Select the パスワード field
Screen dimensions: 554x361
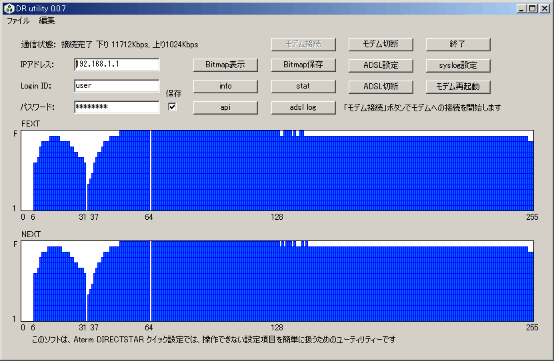[117, 107]
